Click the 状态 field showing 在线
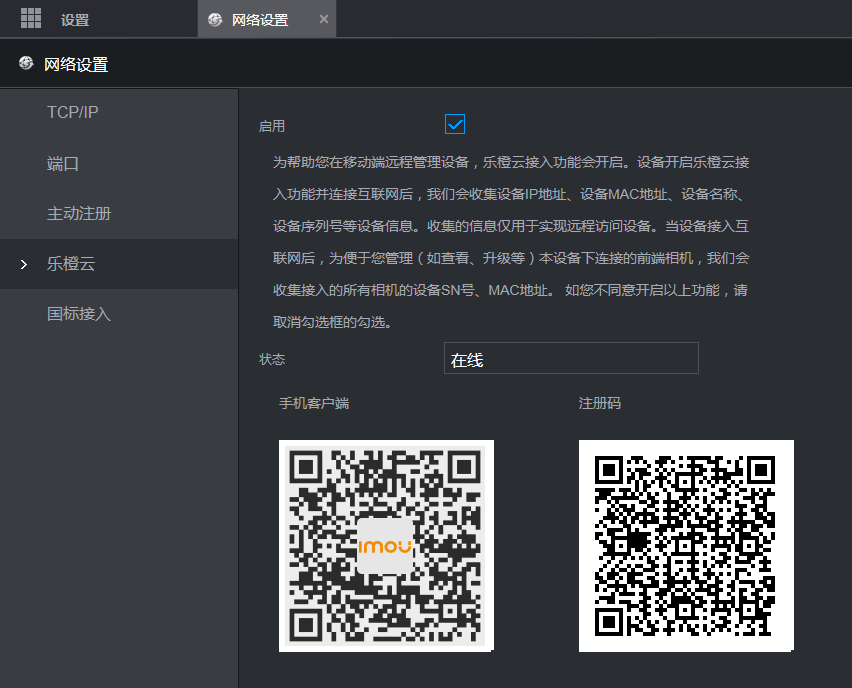The height and width of the screenshot is (688, 852). pyautogui.click(x=570, y=359)
